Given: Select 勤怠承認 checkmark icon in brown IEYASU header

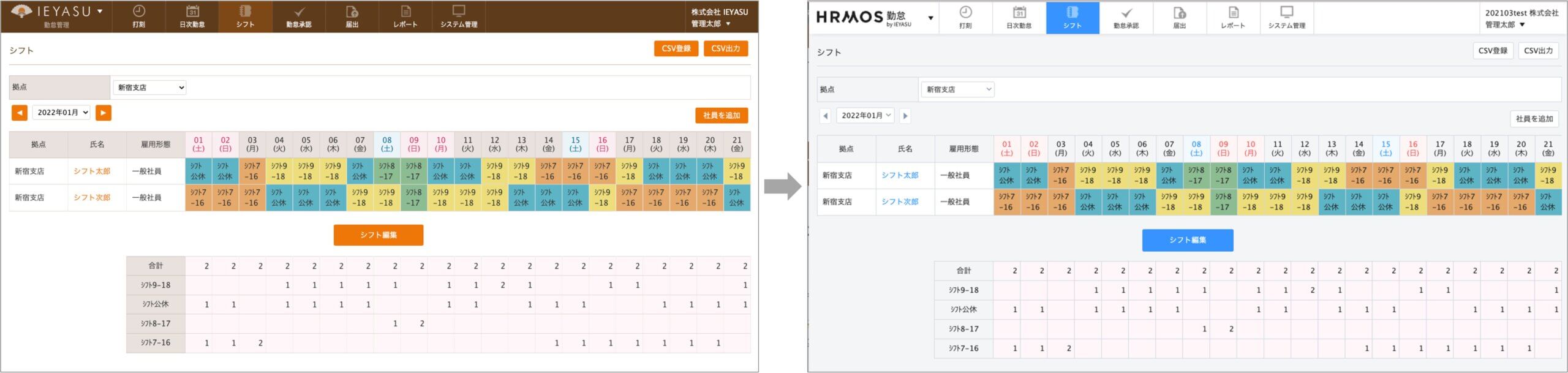Looking at the screenshot, I should [x=299, y=12].
